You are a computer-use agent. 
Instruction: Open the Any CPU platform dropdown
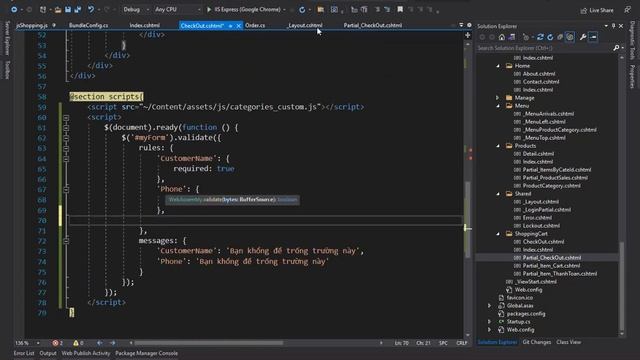[x=178, y=9]
